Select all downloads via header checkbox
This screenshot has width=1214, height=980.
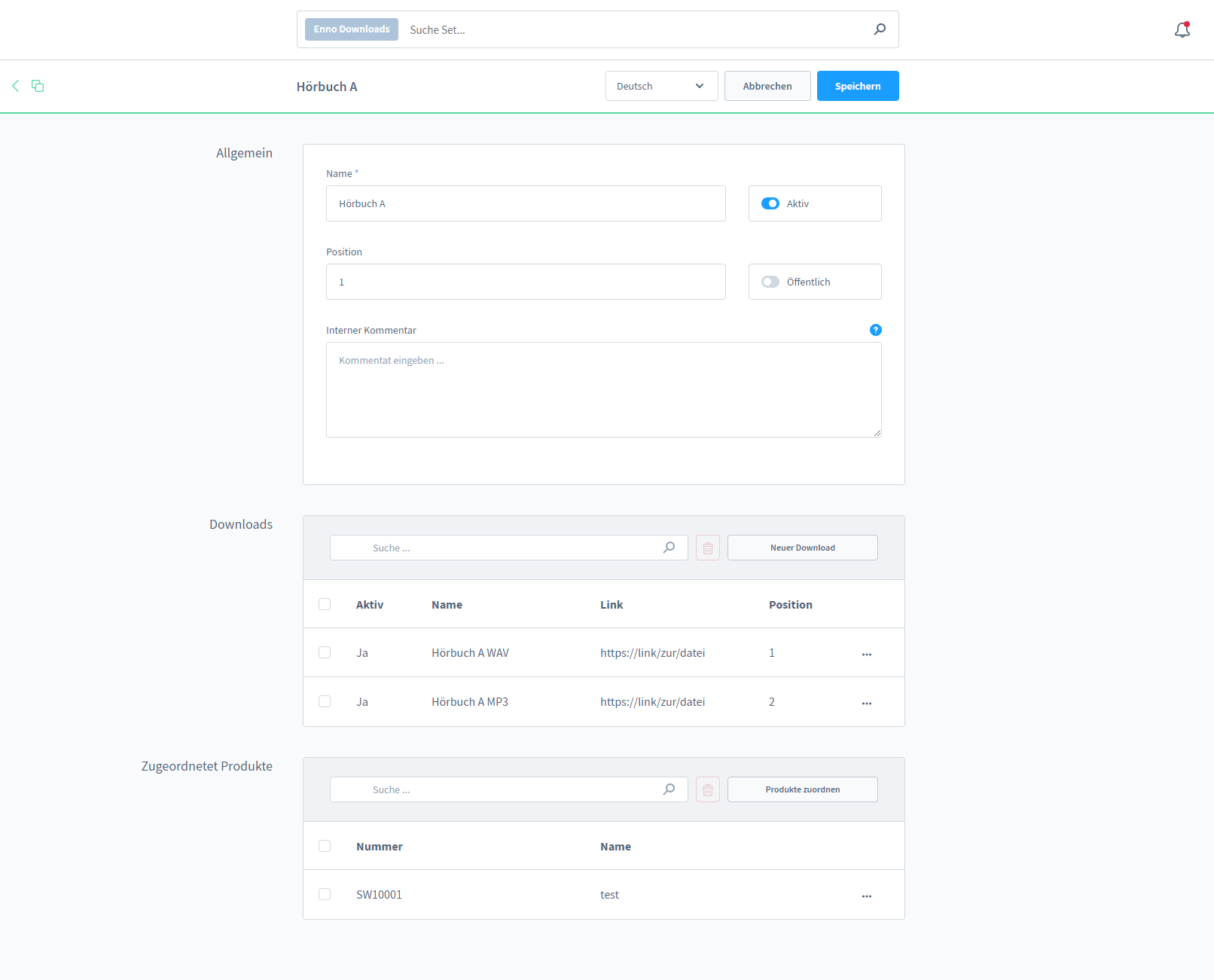[325, 604]
